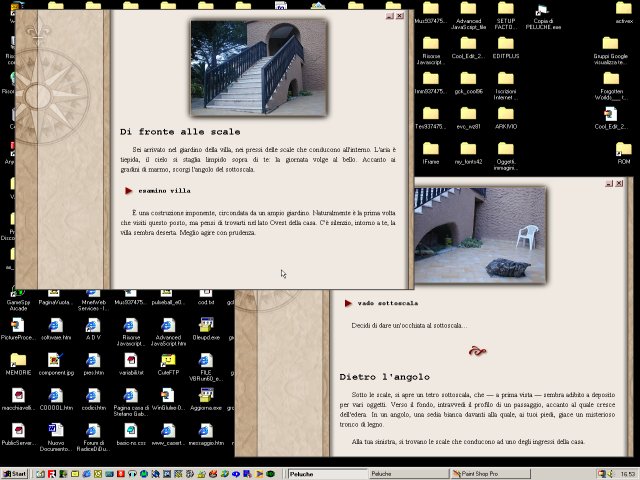Click the clock in the system tray

(x=628, y=474)
